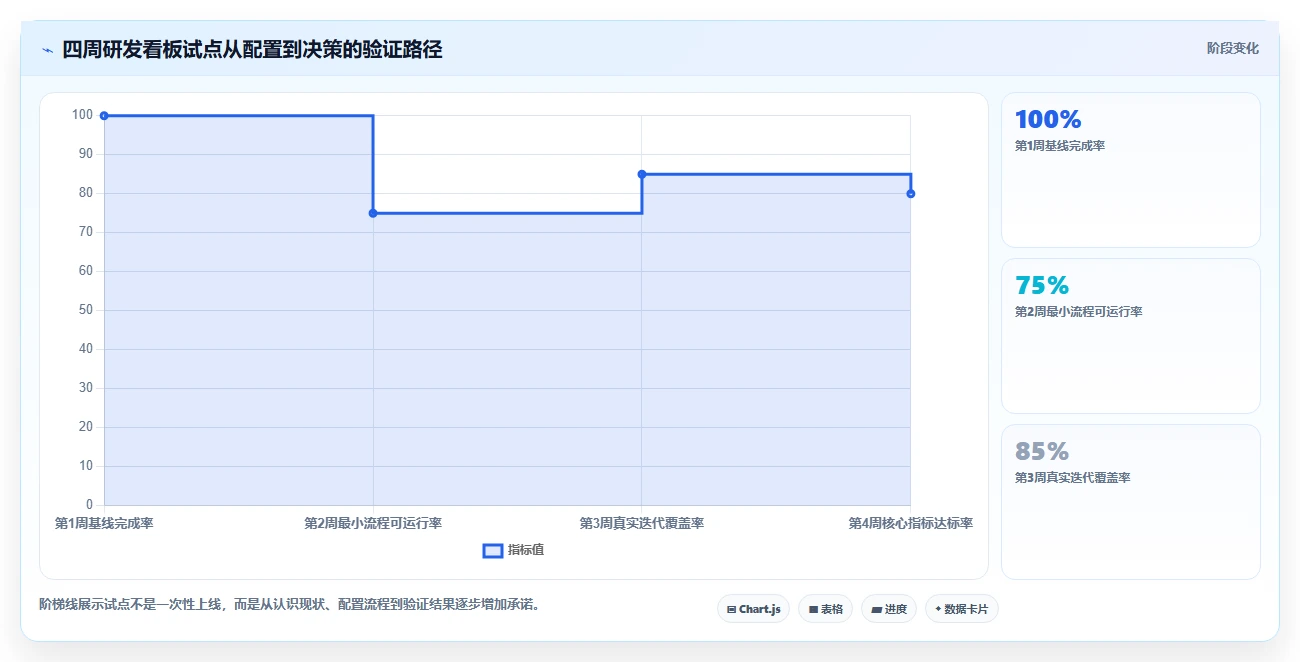Image resolution: width=1300 pixels, height=662 pixels.
Task: Click x-axis label 第2周最小流程可运行率
Action: coord(373,523)
